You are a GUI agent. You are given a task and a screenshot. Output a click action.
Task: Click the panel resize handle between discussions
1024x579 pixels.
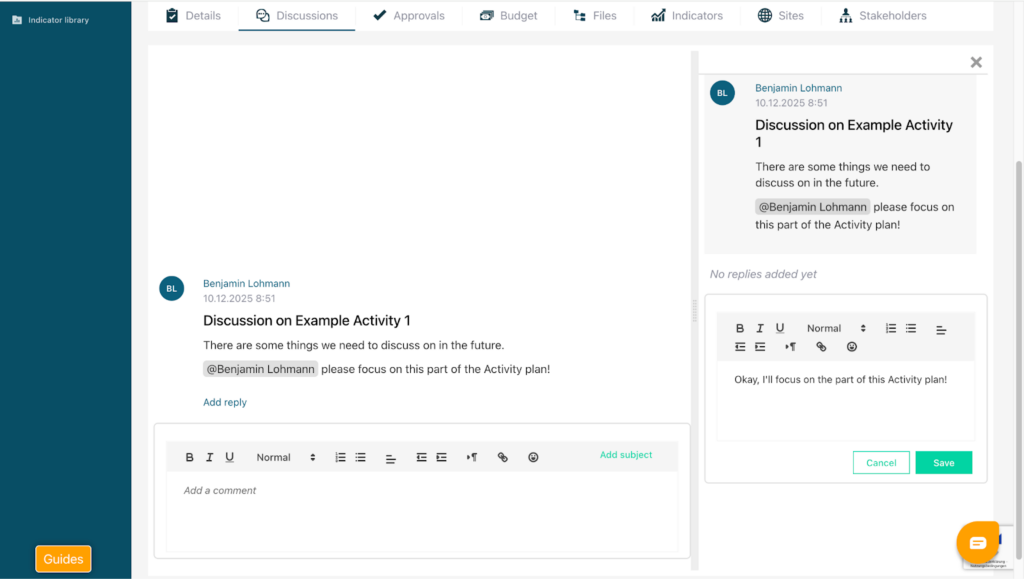pyautogui.click(x=694, y=310)
